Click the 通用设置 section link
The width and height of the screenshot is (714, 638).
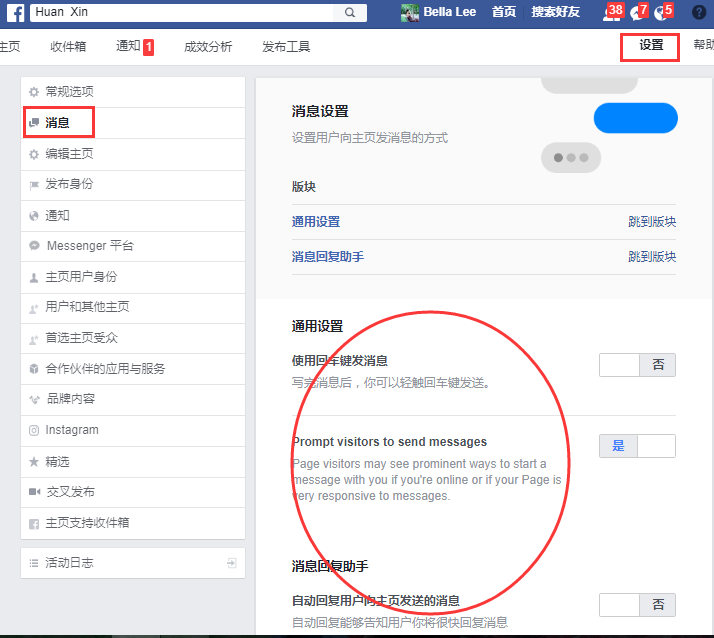pyautogui.click(x=316, y=222)
